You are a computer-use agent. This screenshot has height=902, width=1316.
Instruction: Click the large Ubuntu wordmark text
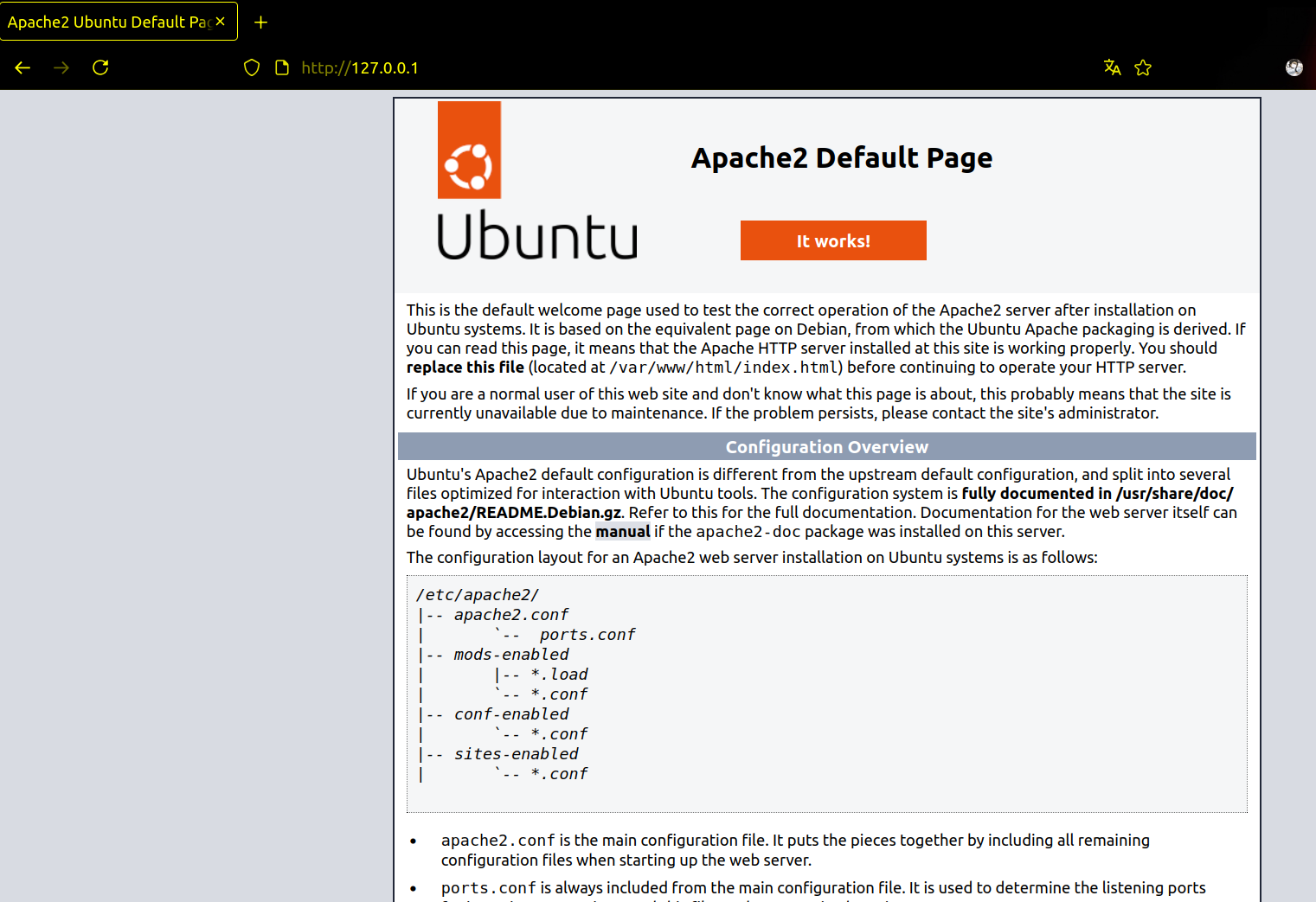[537, 235]
